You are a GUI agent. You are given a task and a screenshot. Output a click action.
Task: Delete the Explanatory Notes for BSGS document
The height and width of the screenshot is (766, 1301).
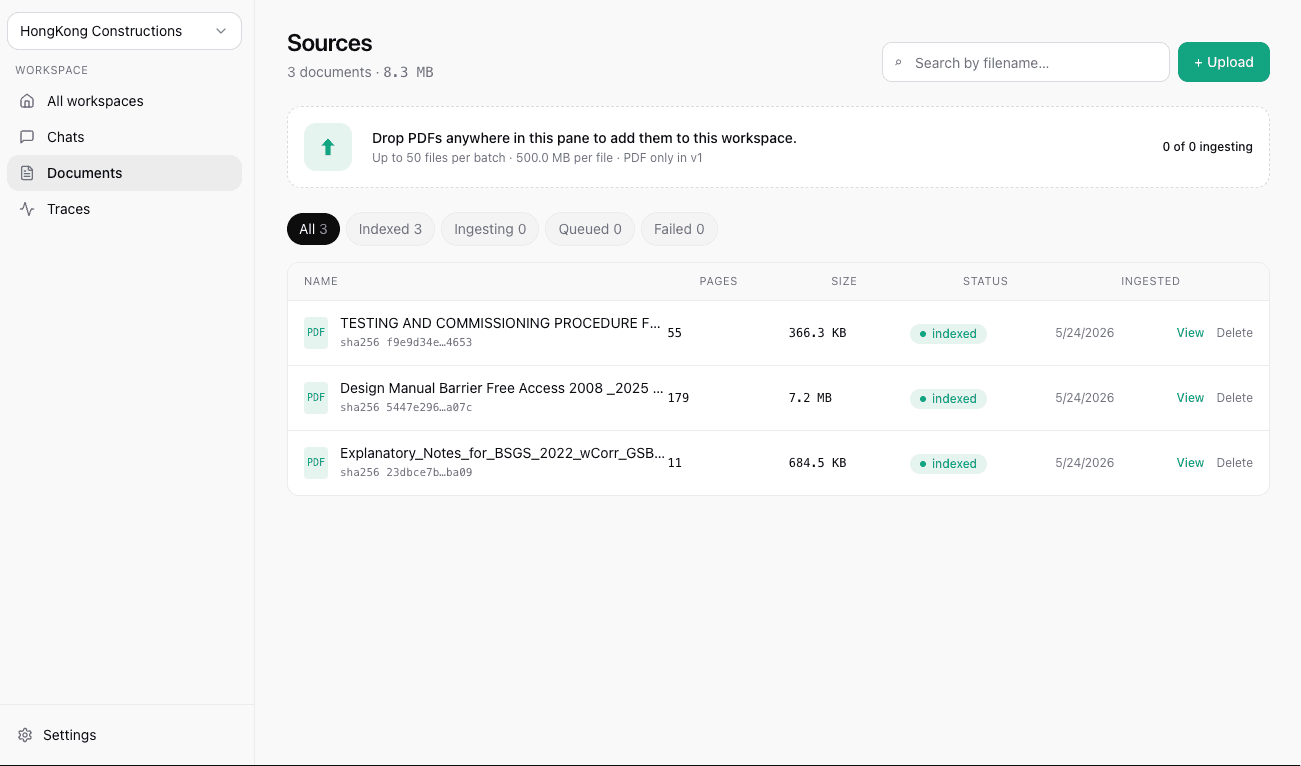[x=1234, y=463]
